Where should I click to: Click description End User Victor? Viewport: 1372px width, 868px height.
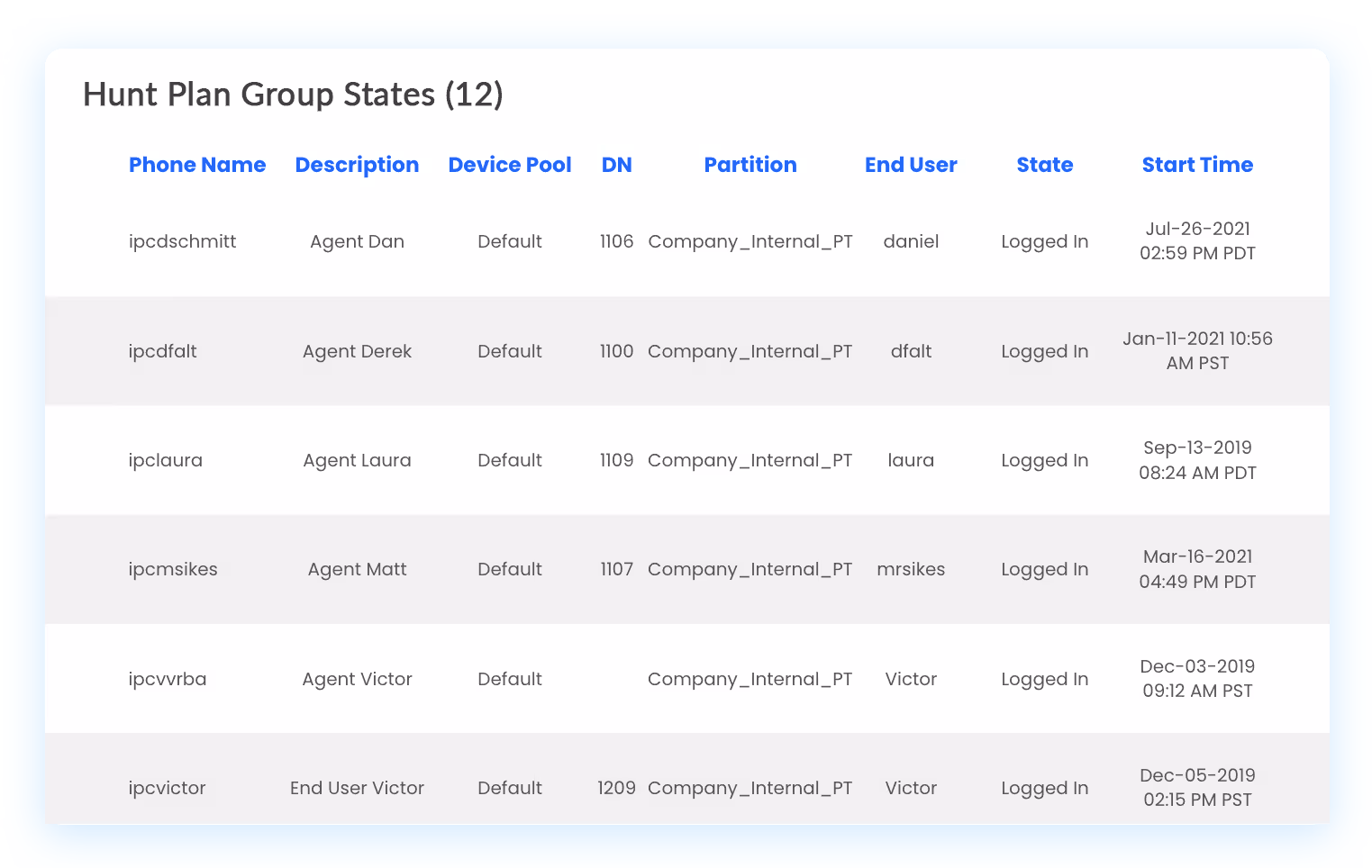[357, 788]
